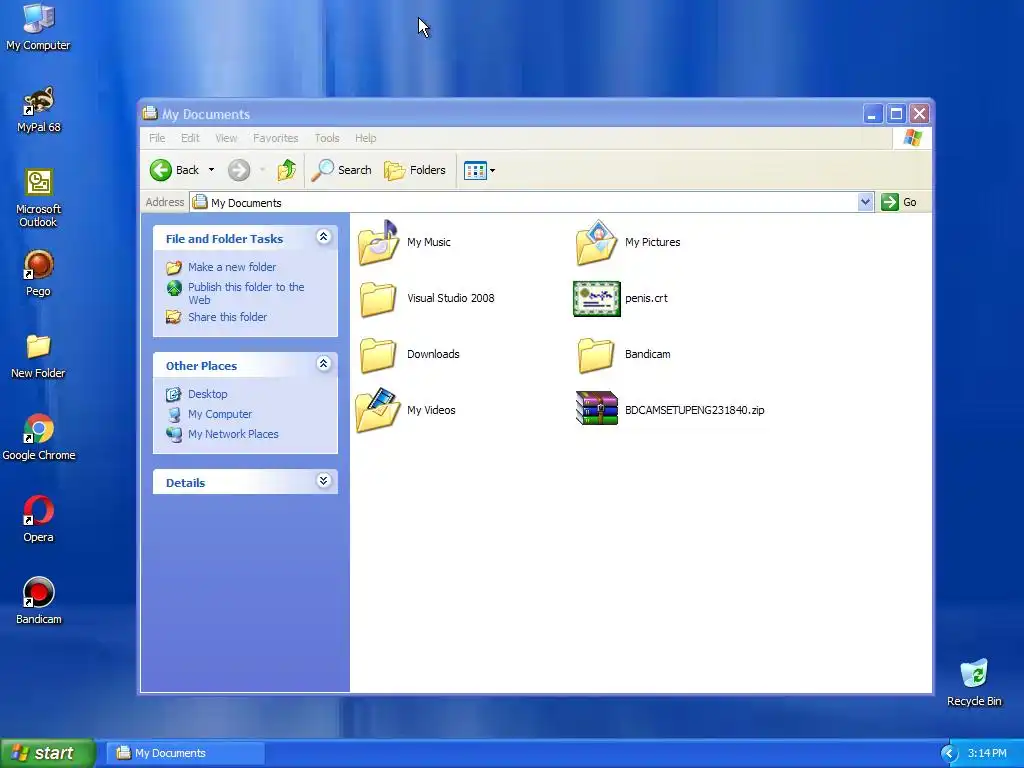Select the Pego desktop shortcut

38,274
